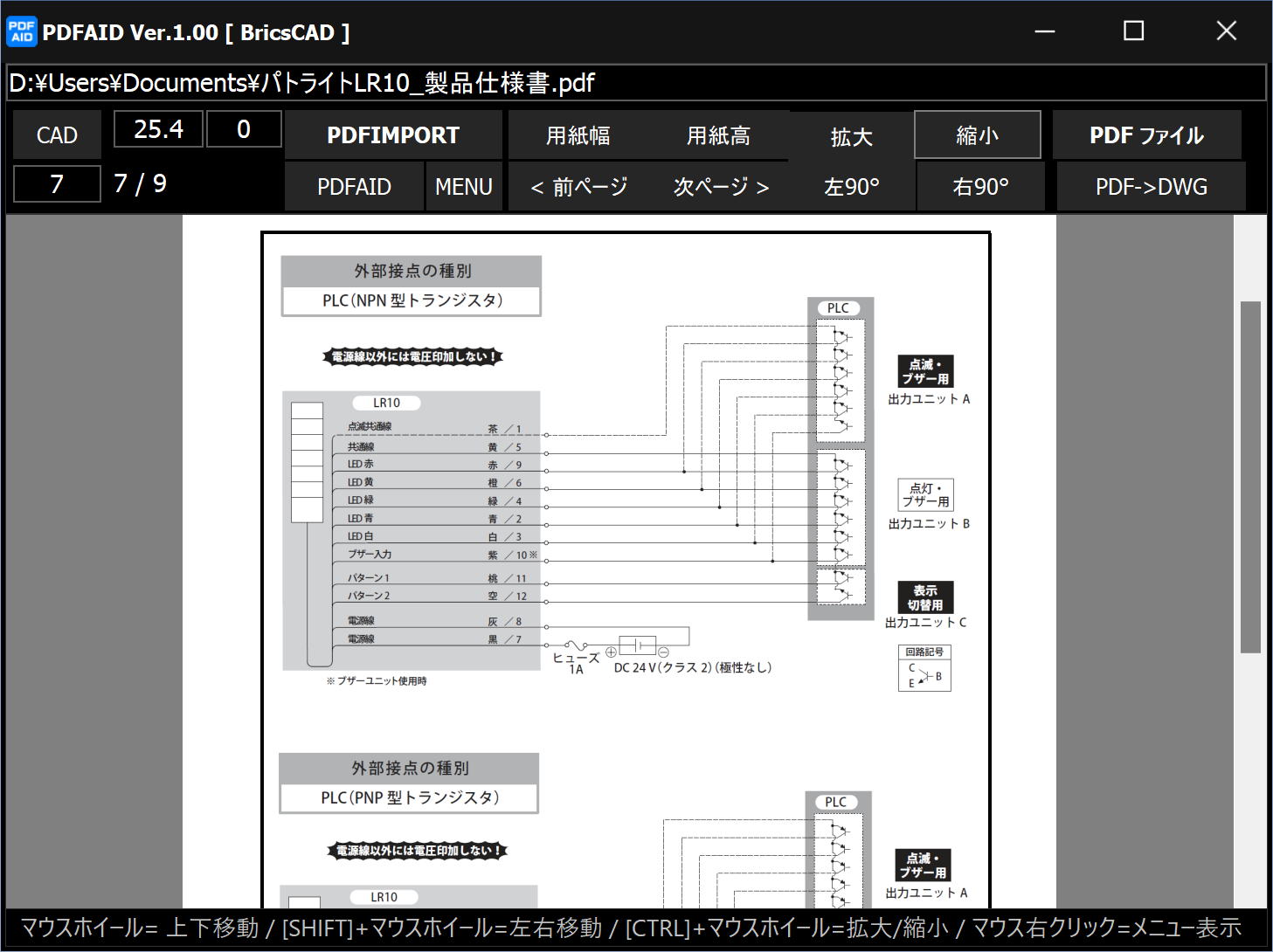The height and width of the screenshot is (952, 1273).
Task: Go to previous page with < 前ページ
Action: click(x=578, y=187)
